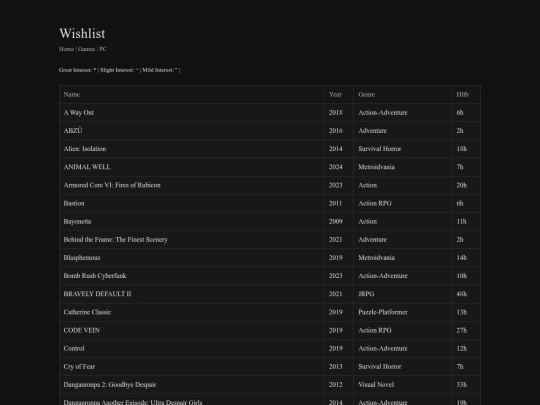
Task: Select Danganronpa 2: Goodbye Despair
Action: coord(110,385)
